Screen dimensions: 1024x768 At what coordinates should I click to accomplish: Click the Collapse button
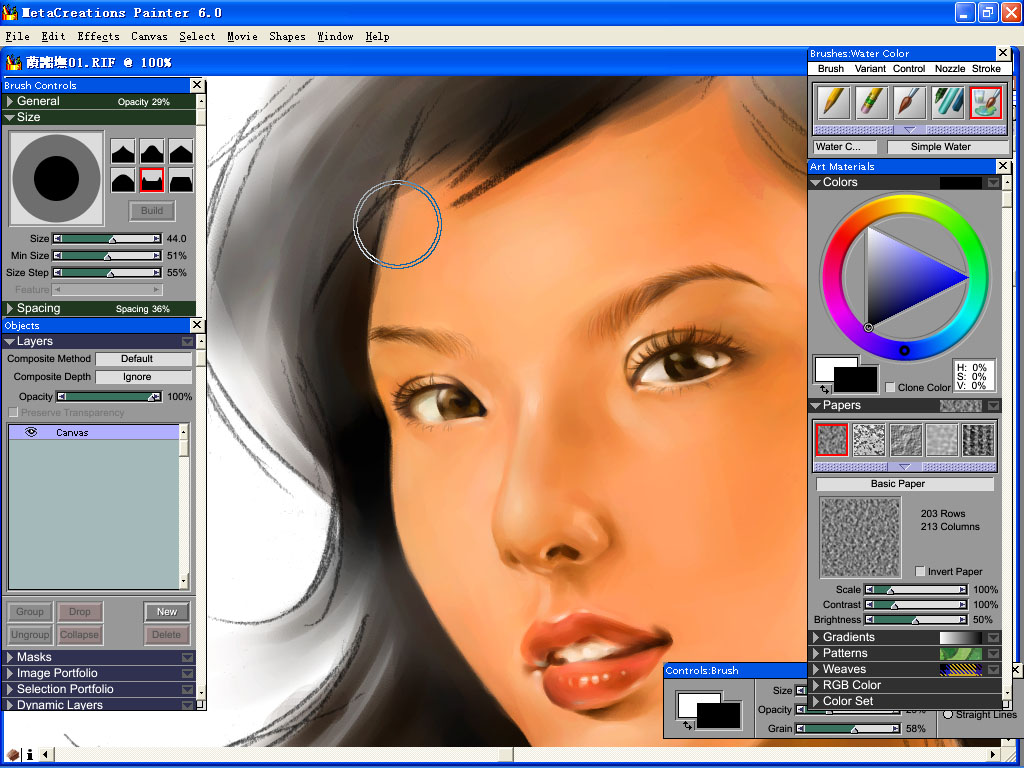[80, 635]
